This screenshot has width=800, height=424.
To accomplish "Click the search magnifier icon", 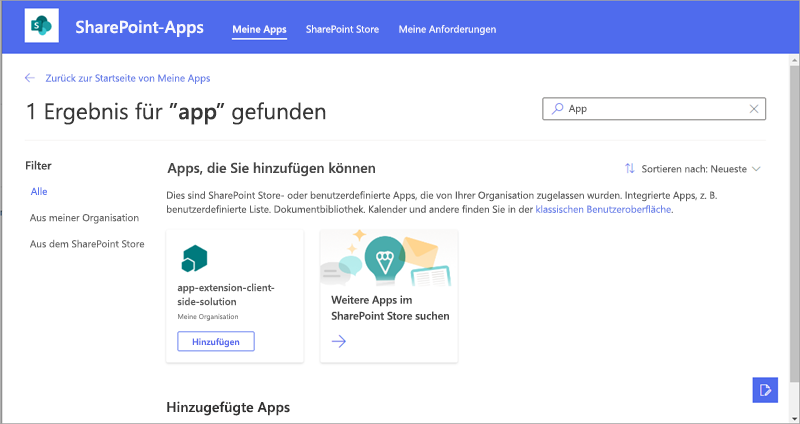I will (x=558, y=108).
